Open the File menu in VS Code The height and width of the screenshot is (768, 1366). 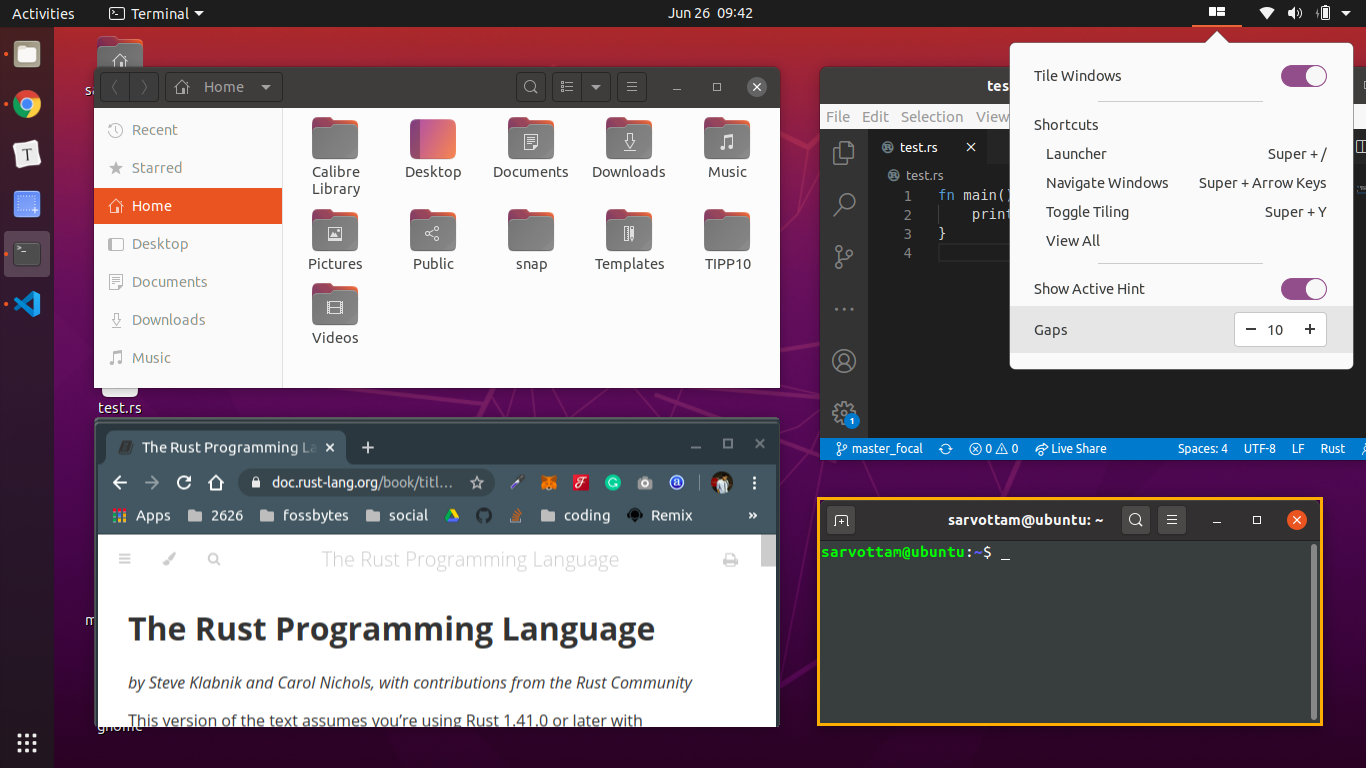click(x=838, y=117)
